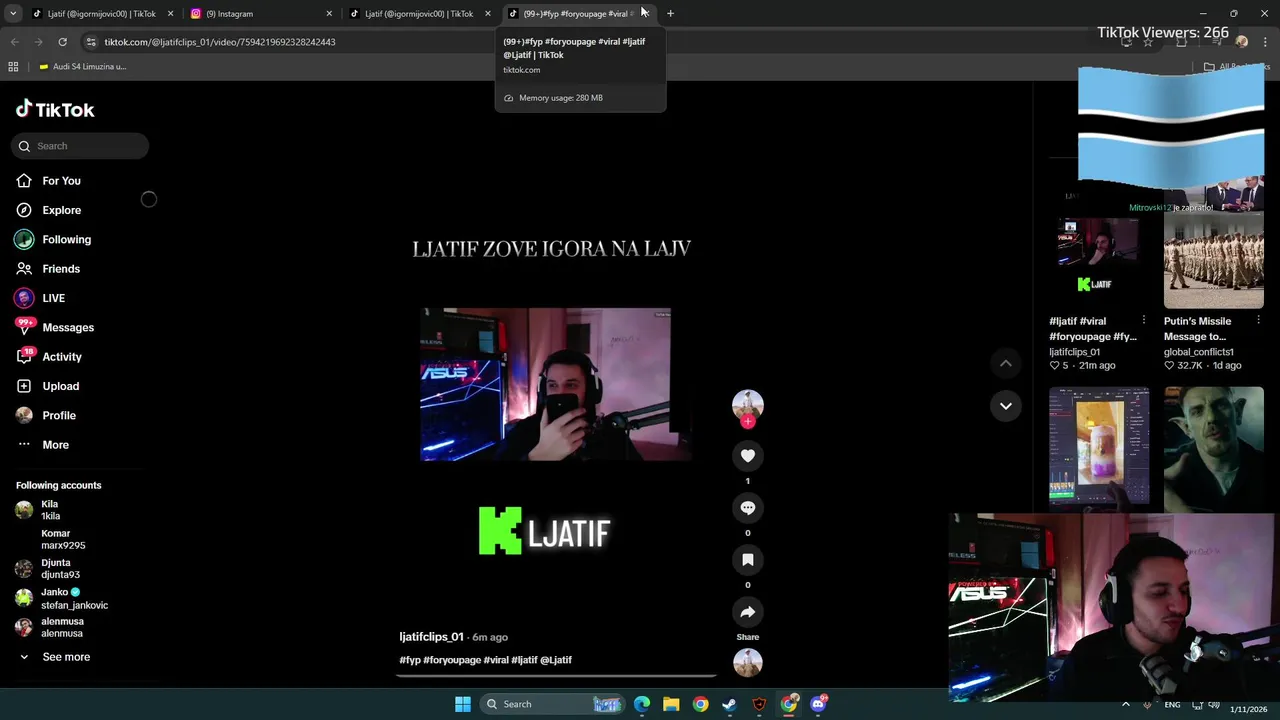This screenshot has height=720, width=1280.
Task: Open File Explorer from taskbar
Action: pyautogui.click(x=671, y=704)
